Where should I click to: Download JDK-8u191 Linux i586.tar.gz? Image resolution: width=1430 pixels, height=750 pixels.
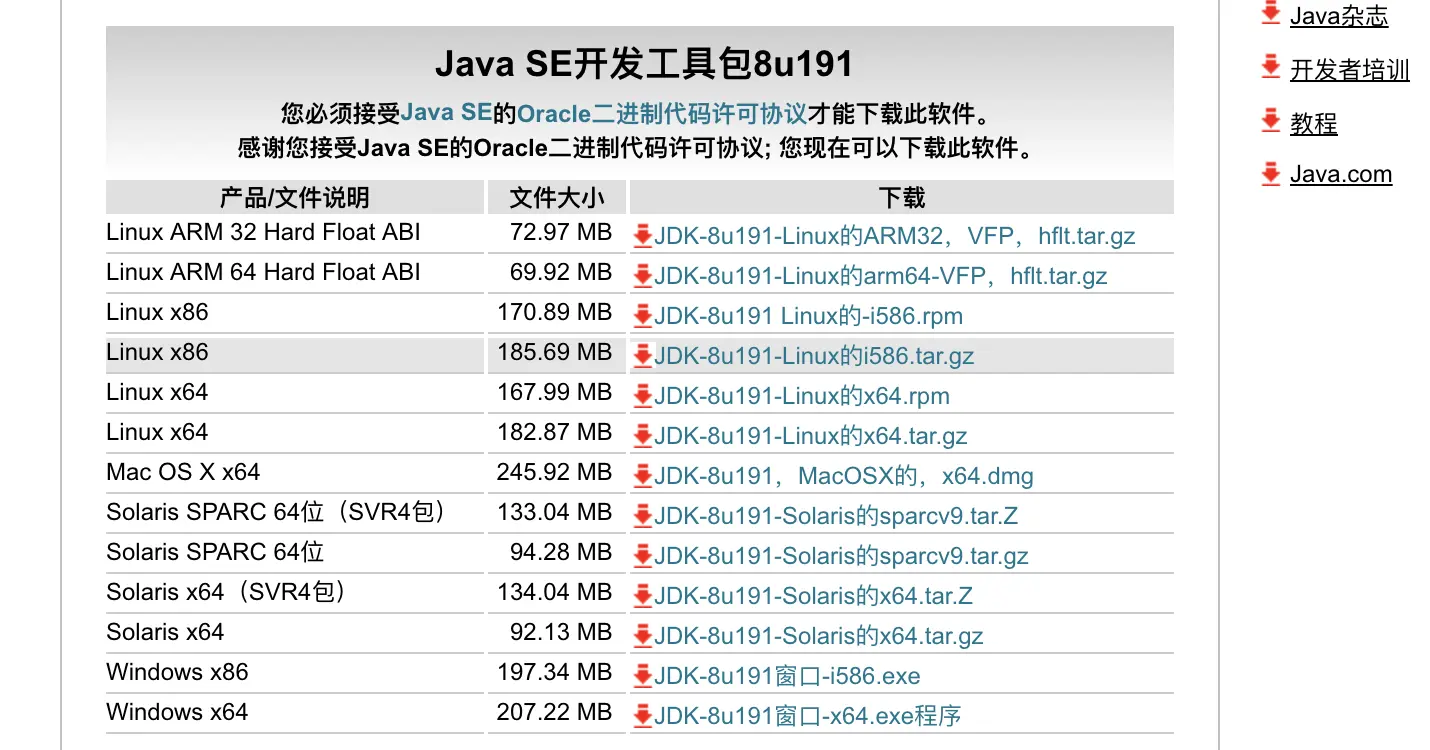click(x=814, y=357)
